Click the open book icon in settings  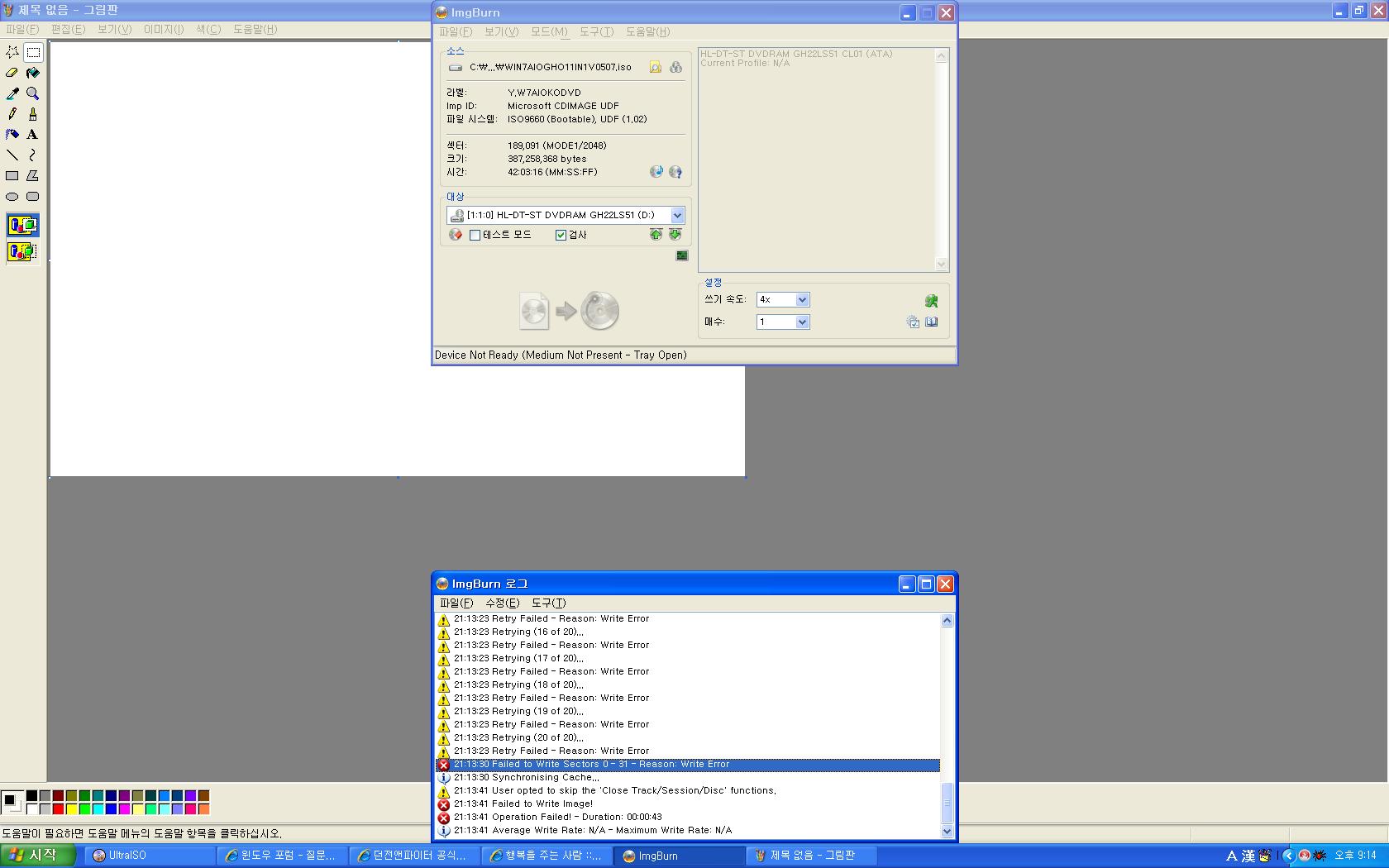point(932,322)
